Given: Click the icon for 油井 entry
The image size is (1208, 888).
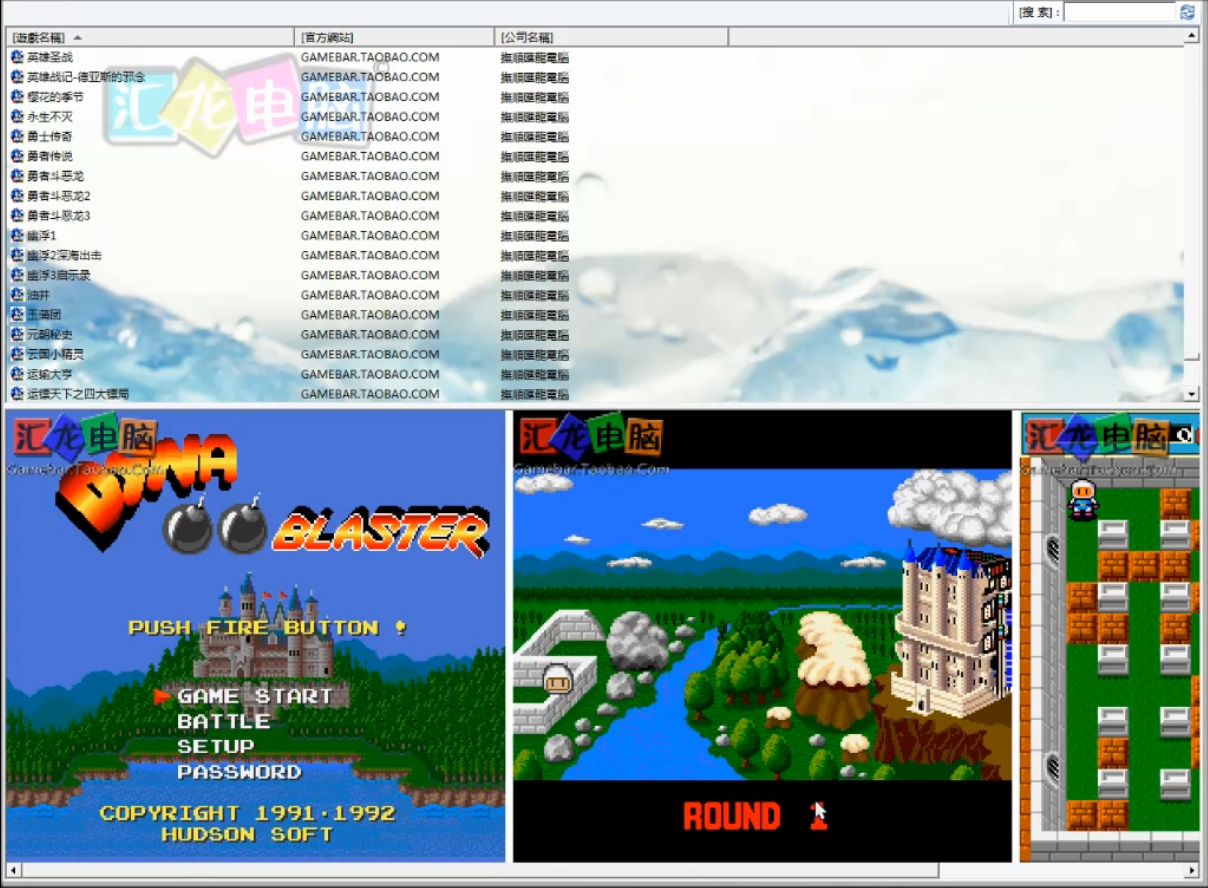Looking at the screenshot, I should coord(17,295).
